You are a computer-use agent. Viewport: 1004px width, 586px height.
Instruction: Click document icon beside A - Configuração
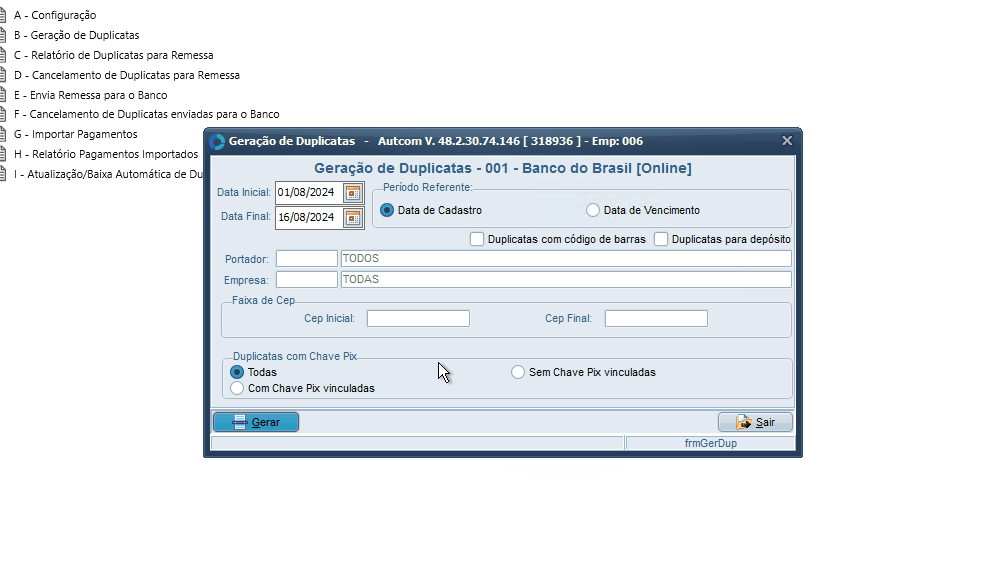pos(3,15)
